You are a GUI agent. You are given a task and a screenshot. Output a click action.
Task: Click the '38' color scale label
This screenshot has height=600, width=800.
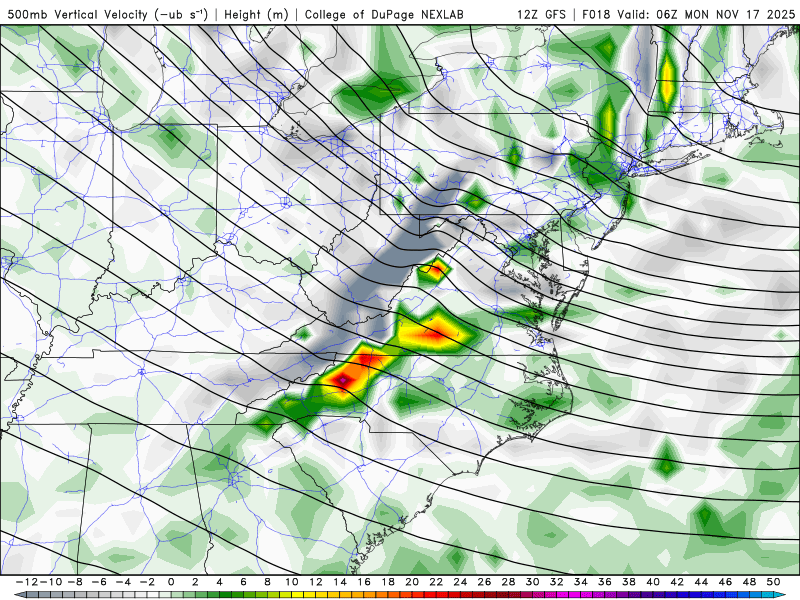(629, 582)
